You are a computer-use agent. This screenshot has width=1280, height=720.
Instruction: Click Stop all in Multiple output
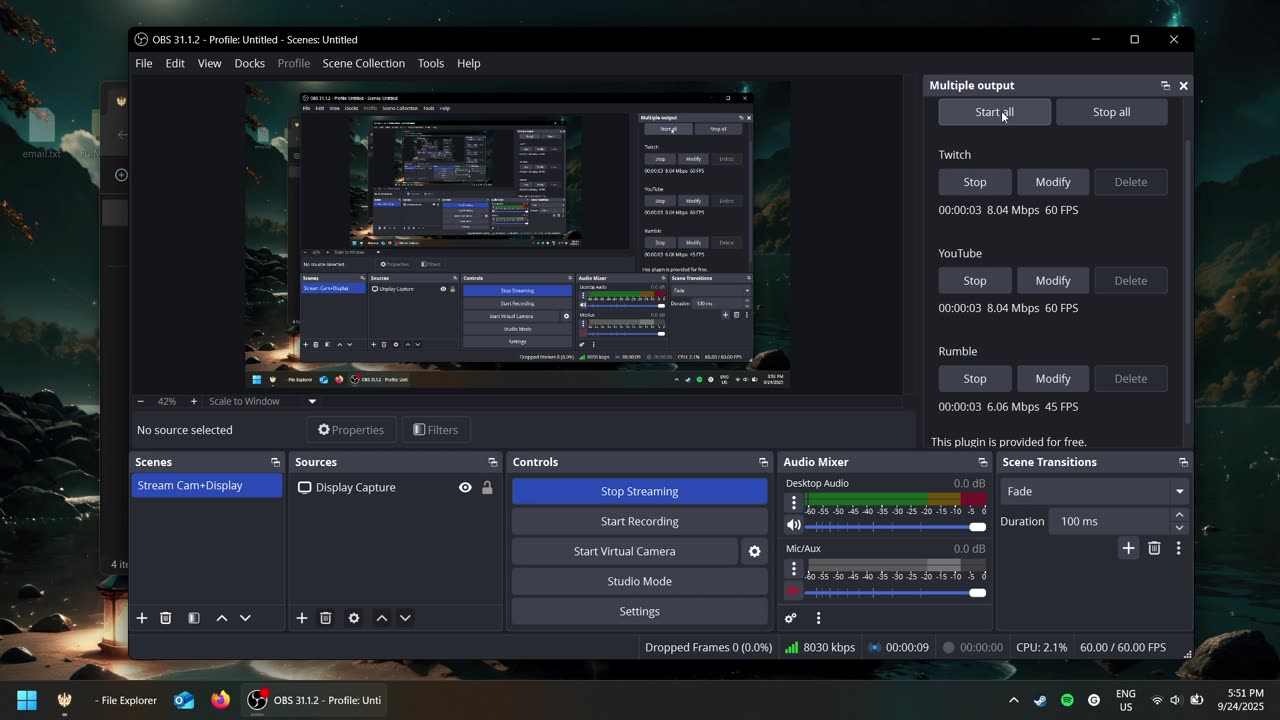click(1112, 112)
